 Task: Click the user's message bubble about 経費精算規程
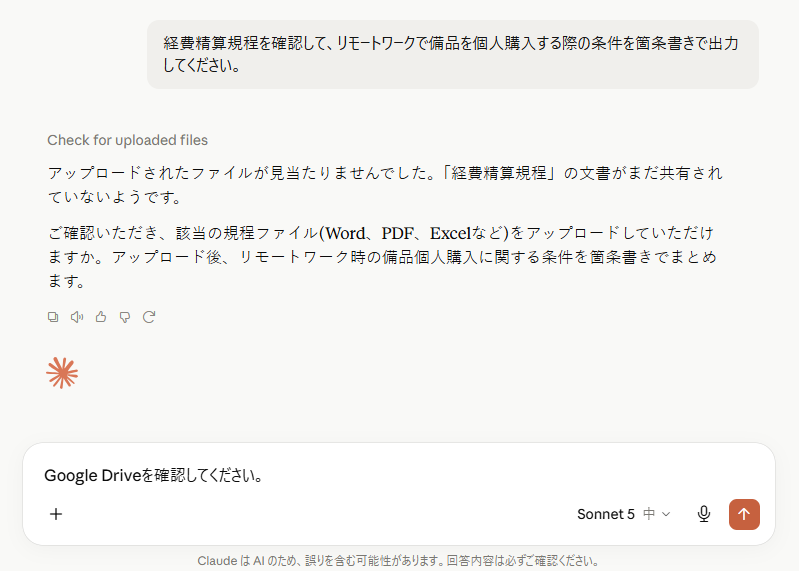[x=452, y=55]
